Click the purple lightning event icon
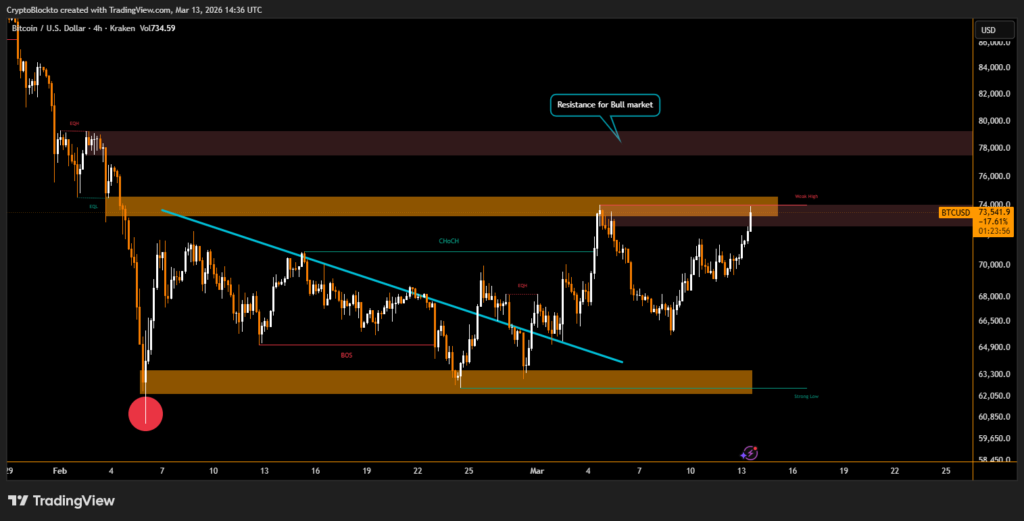Image resolution: width=1024 pixels, height=521 pixels. [751, 453]
